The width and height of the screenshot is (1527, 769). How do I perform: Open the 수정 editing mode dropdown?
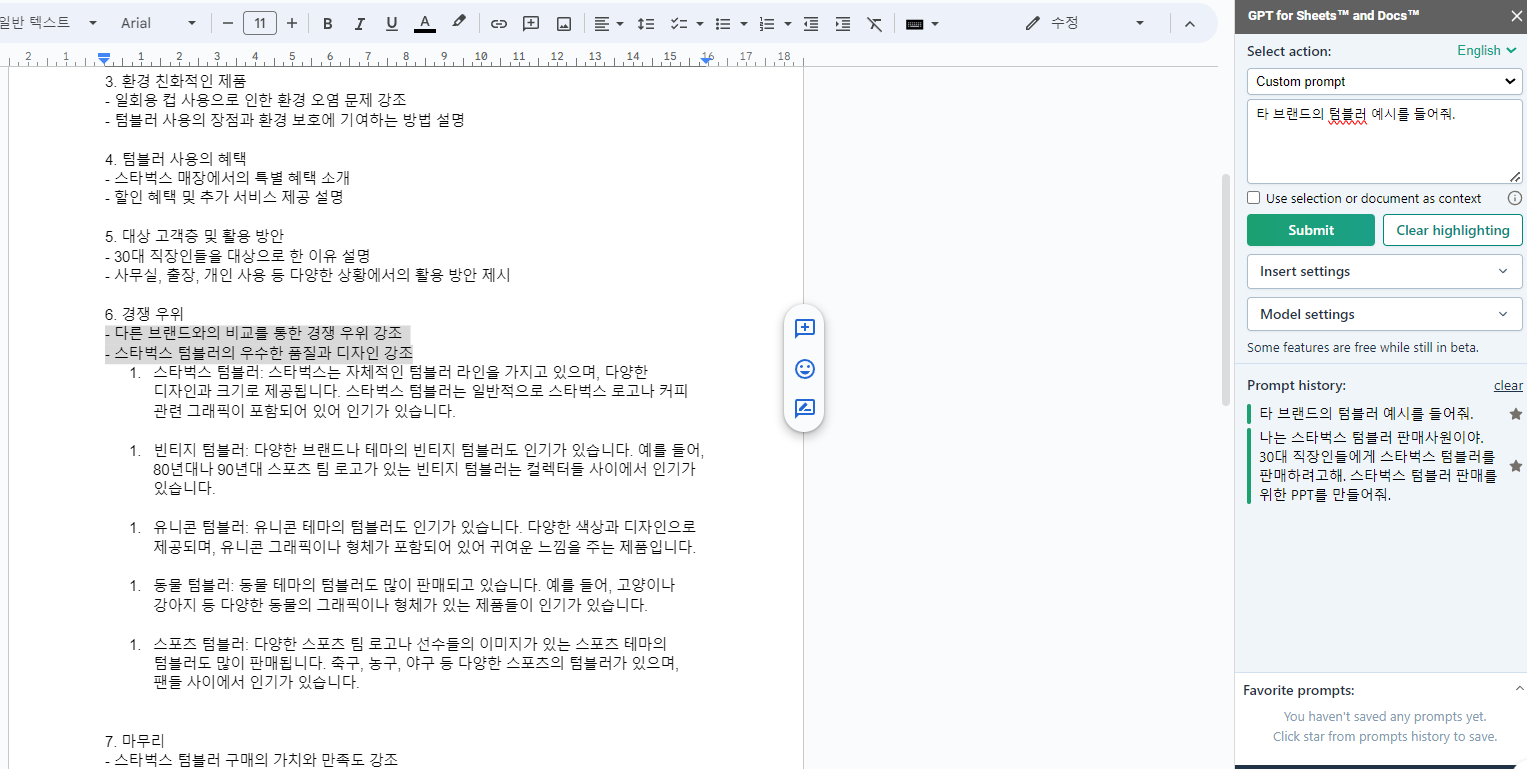tap(1084, 23)
